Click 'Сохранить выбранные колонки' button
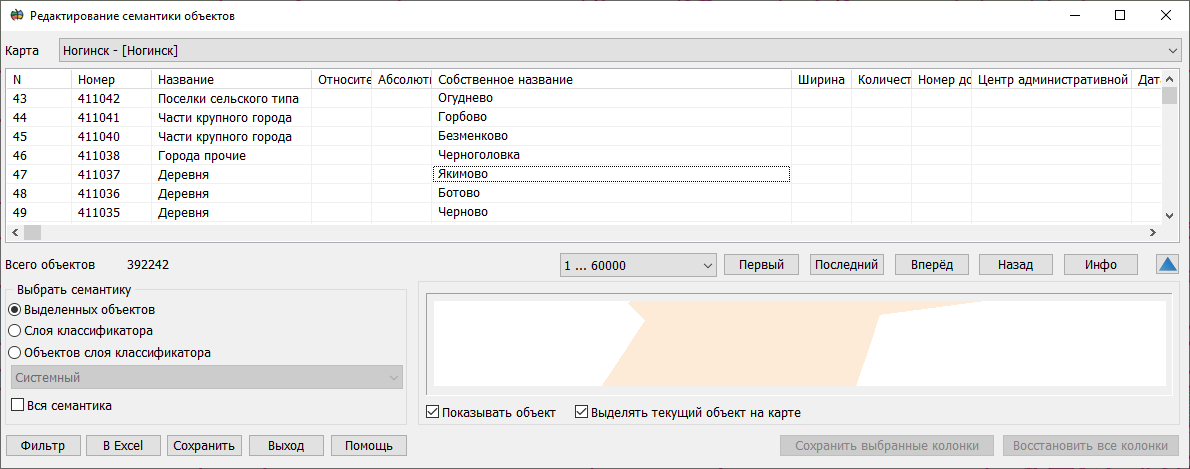Screen dimensions: 1190x469 pyautogui.click(x=886, y=445)
